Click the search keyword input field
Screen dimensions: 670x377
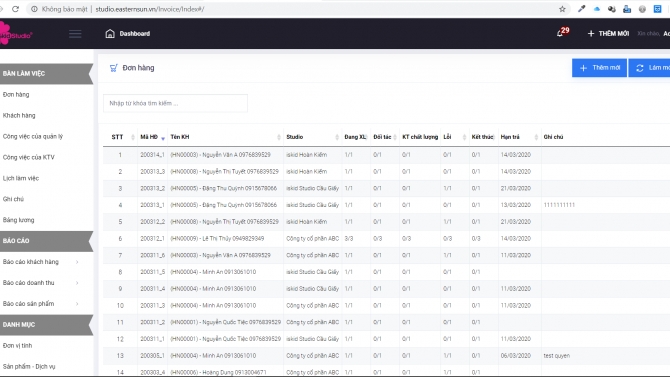pyautogui.click(x=175, y=103)
